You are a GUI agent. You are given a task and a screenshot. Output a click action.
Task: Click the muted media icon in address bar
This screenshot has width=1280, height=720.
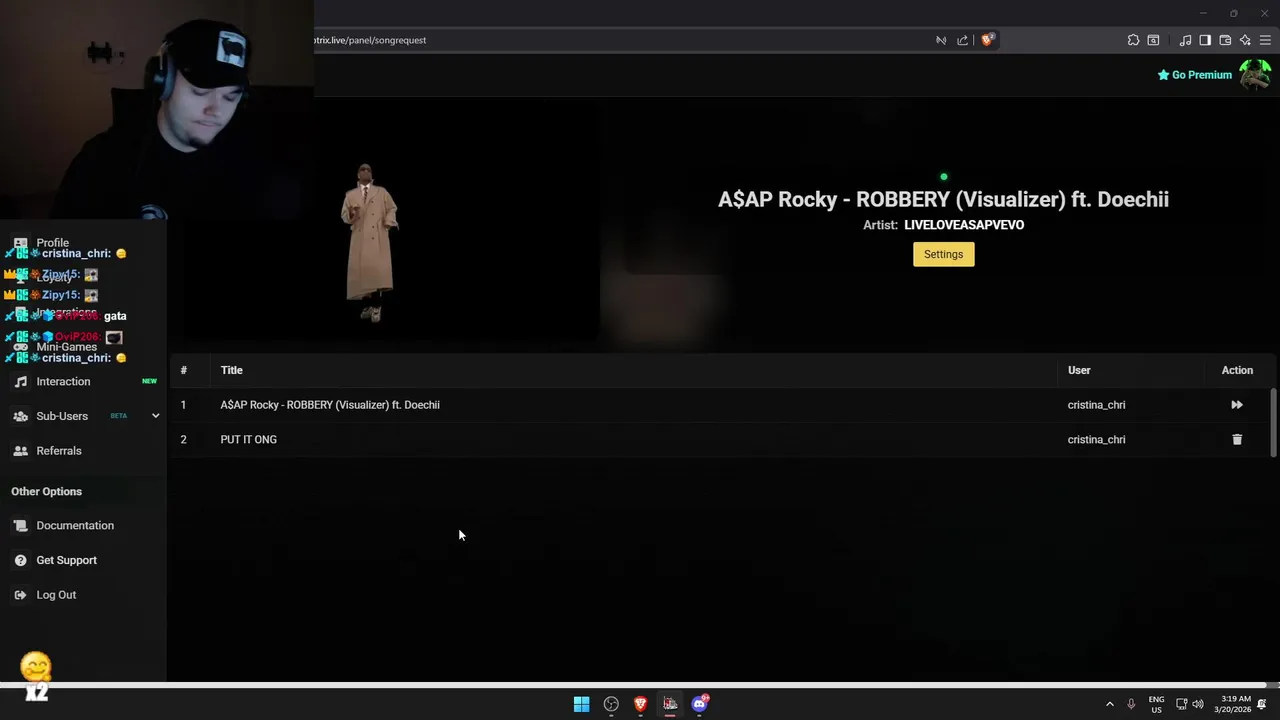tap(941, 40)
